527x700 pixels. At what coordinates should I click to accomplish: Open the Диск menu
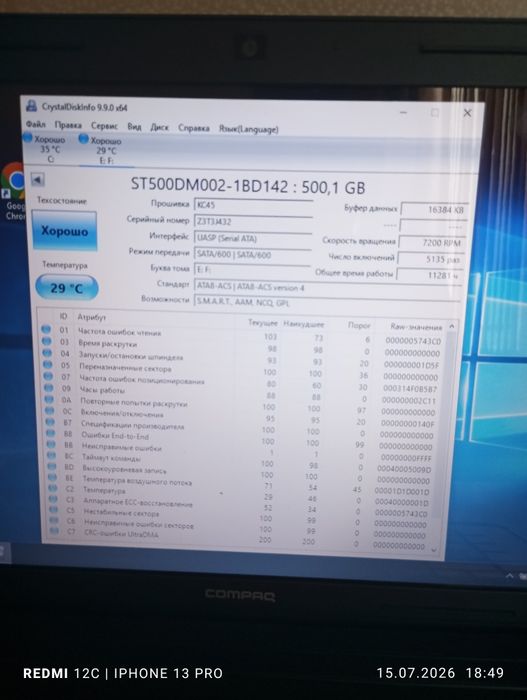click(x=159, y=127)
